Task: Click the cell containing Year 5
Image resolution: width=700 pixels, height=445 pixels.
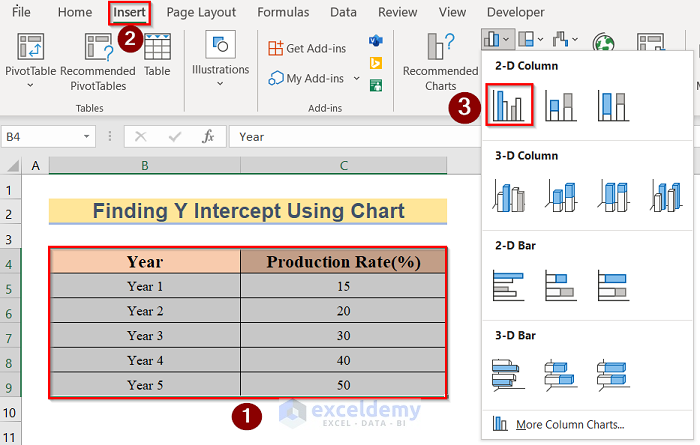Action: (x=145, y=385)
